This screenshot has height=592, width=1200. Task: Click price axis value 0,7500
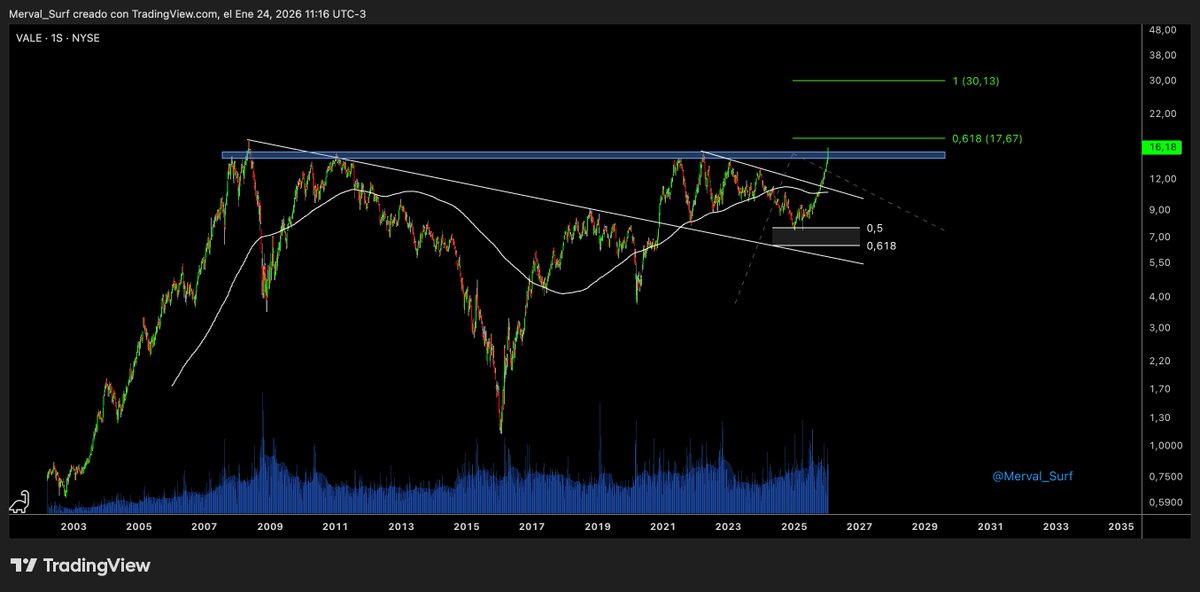pyautogui.click(x=1164, y=475)
